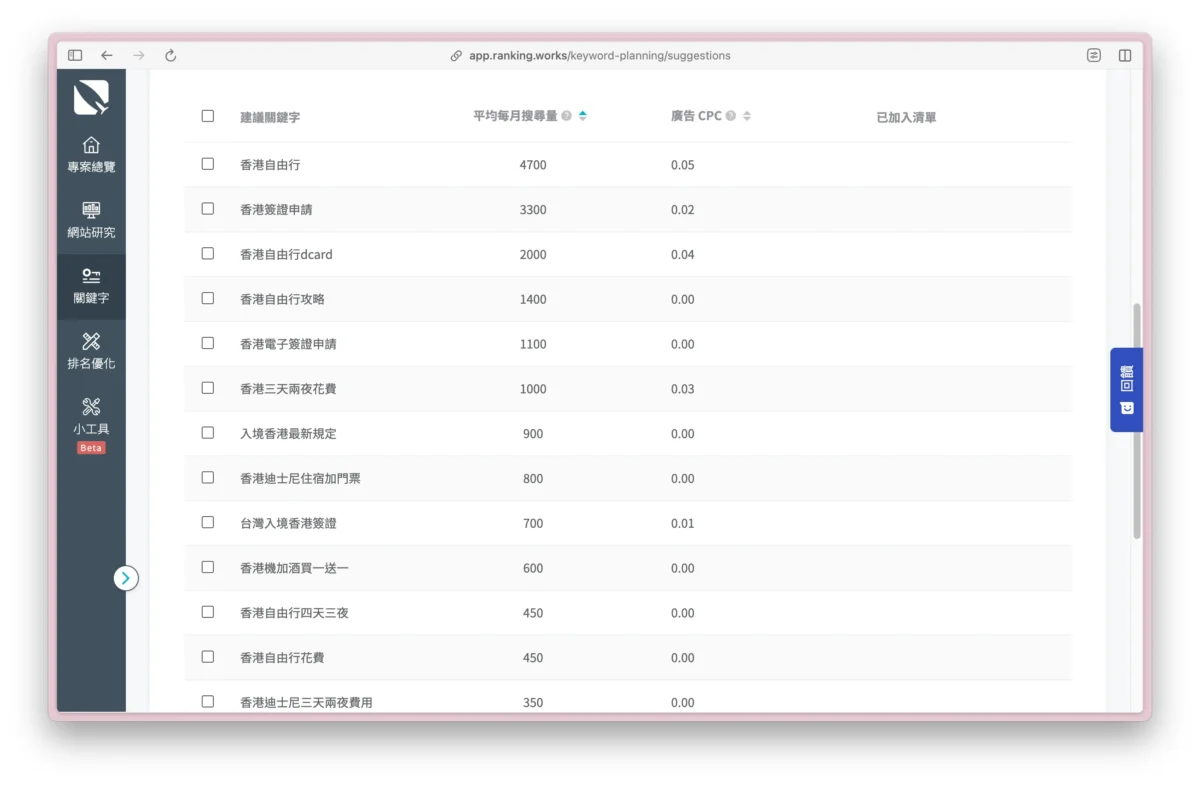Go forward with the browser forward arrow
Viewport: 1200px width, 785px height.
138,56
